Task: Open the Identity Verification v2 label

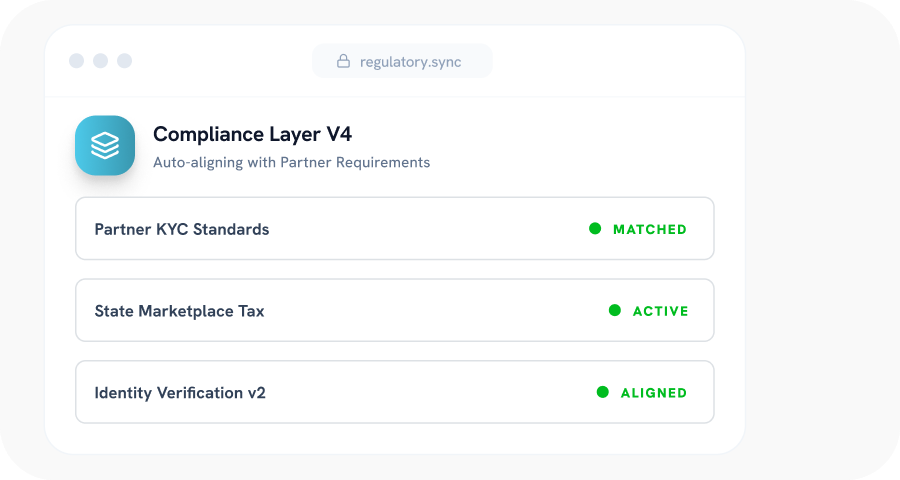Action: point(180,393)
